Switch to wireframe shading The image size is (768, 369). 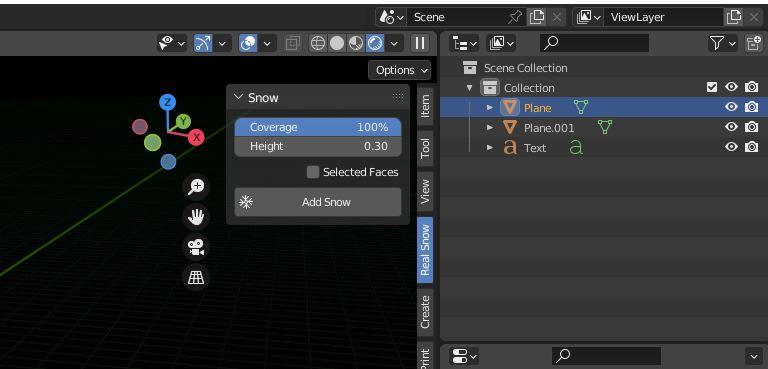tap(318, 44)
